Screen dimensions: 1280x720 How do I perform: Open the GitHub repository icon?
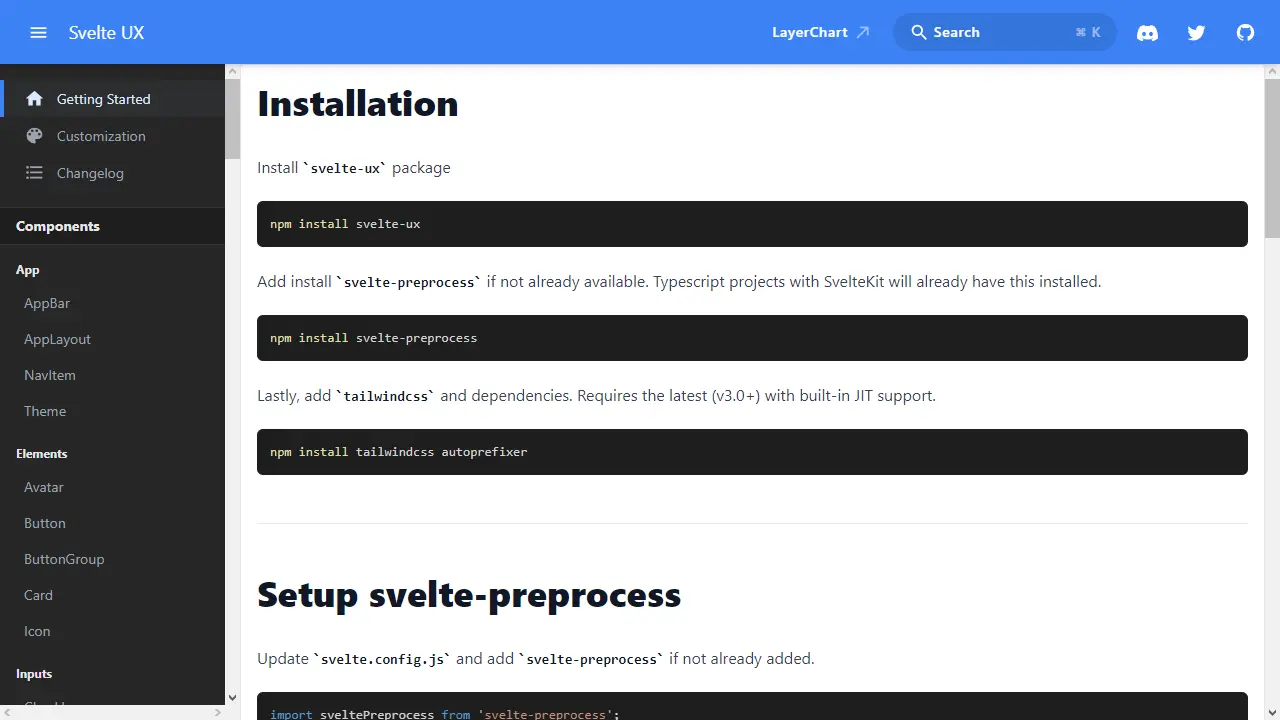pos(1245,32)
